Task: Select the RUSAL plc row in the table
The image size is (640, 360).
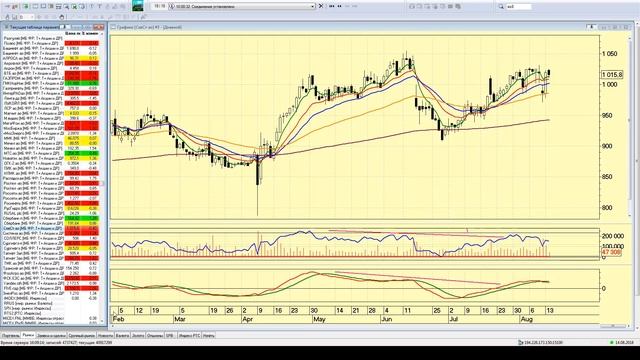Action: pyautogui.click(x=51, y=213)
